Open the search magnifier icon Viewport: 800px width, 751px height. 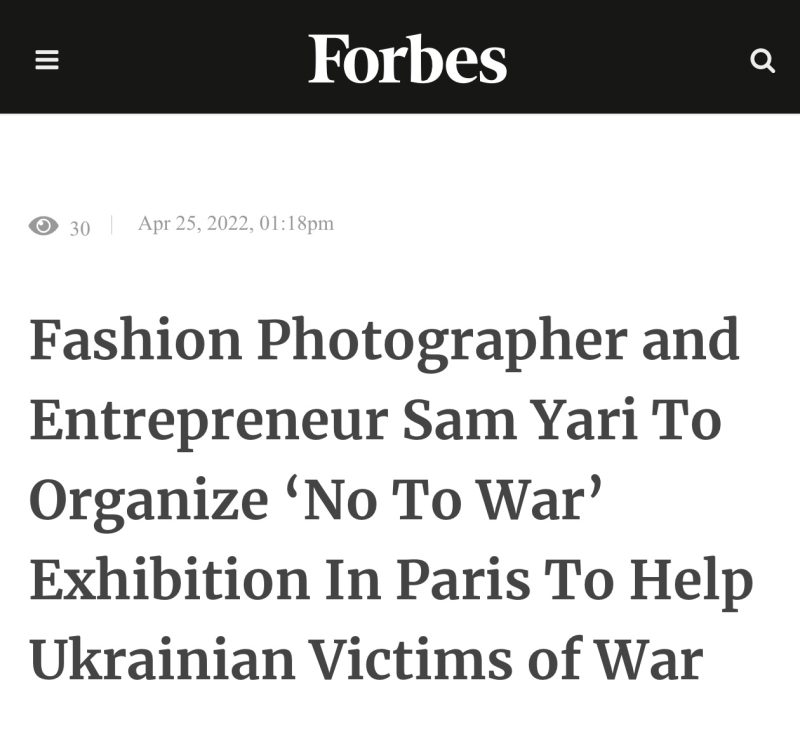coord(762,61)
